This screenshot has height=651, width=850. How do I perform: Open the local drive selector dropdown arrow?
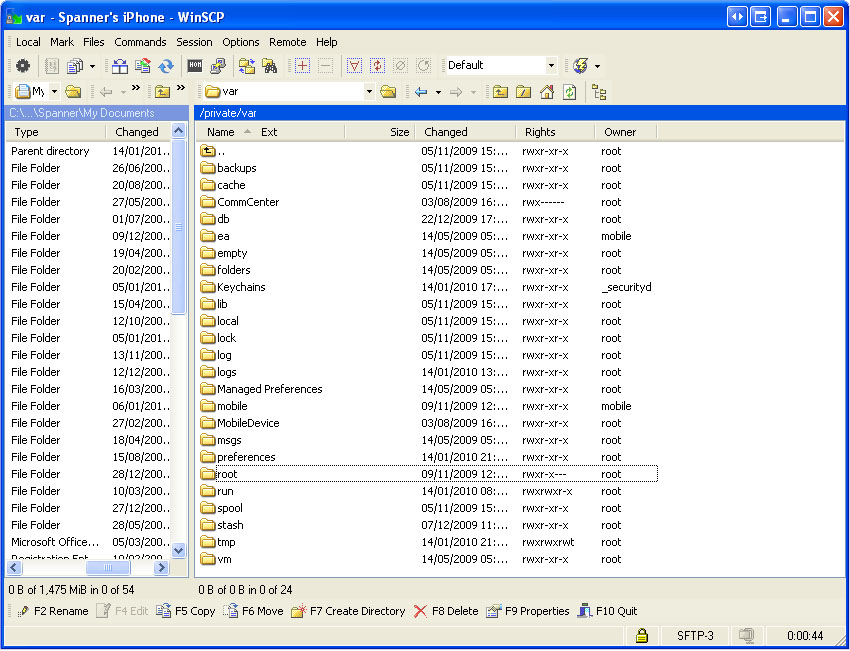click(x=54, y=92)
